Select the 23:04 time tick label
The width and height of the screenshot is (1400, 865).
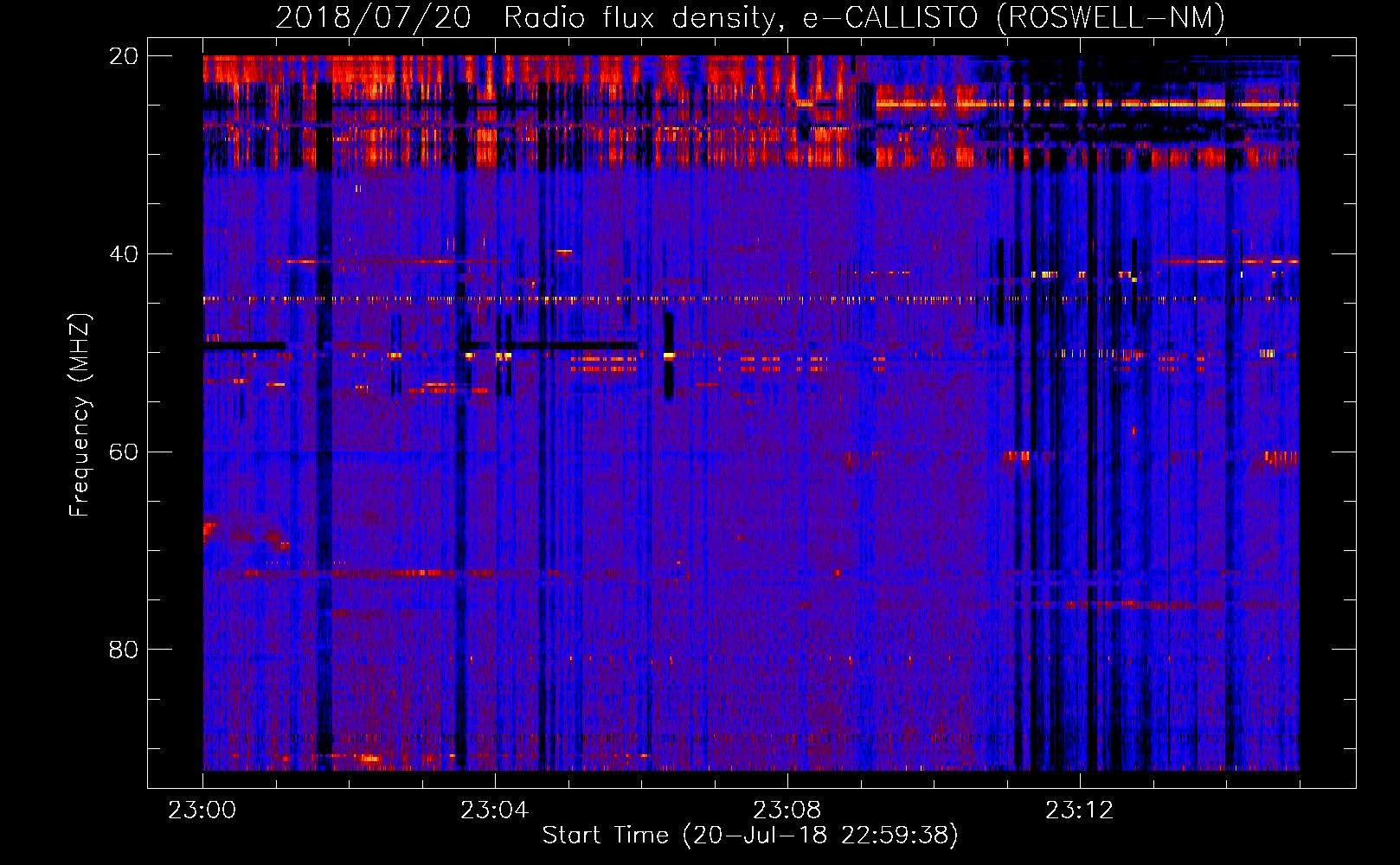click(495, 811)
